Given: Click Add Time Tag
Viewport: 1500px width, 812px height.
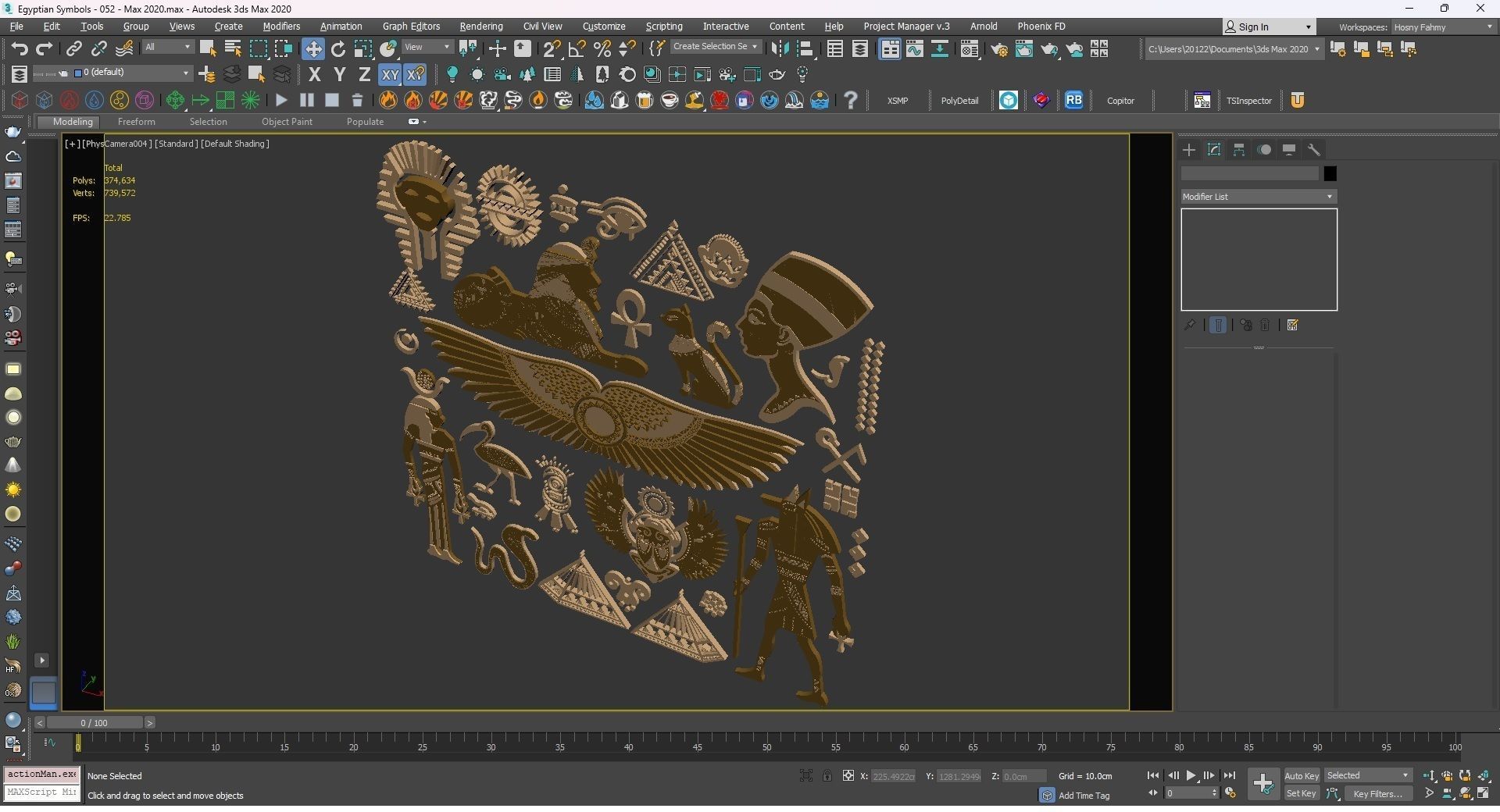Looking at the screenshot, I should (1084, 796).
